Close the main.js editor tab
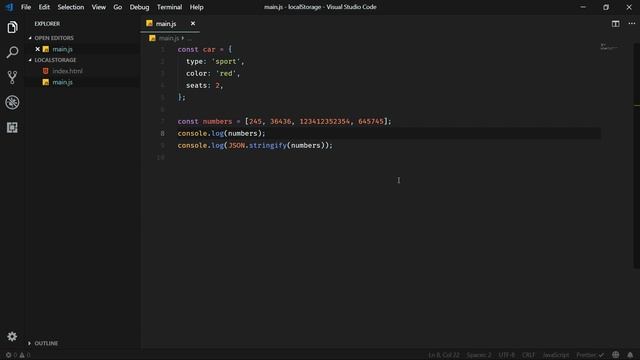The width and height of the screenshot is (640, 360). [193, 24]
